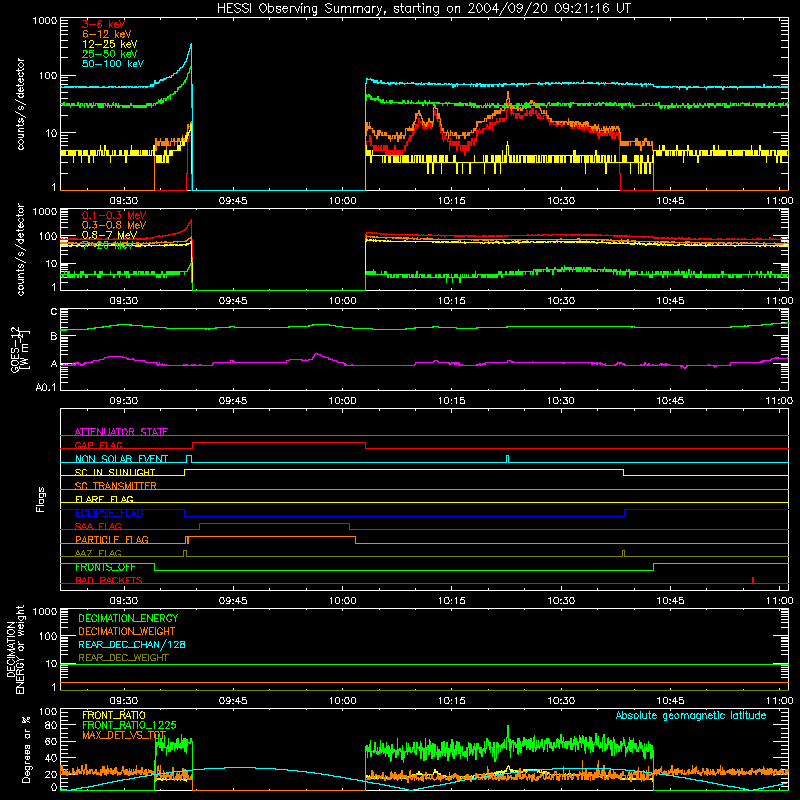Click the 0.8-7 MeV legend label

pos(109,235)
